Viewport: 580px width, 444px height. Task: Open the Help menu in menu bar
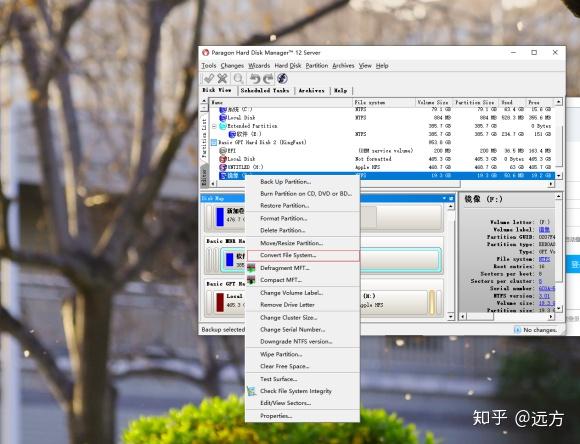tap(382, 65)
